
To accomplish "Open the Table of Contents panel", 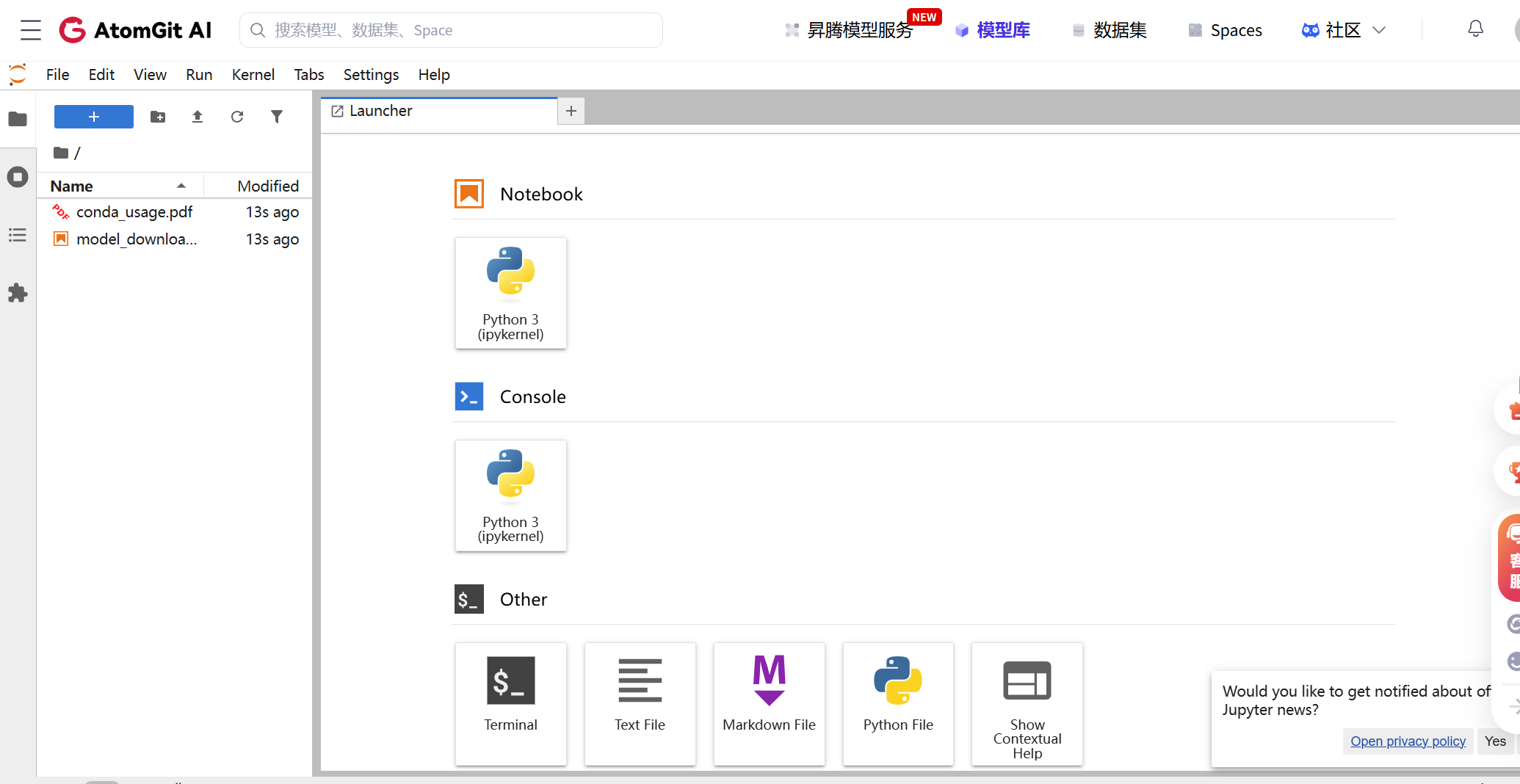I will 18,235.
